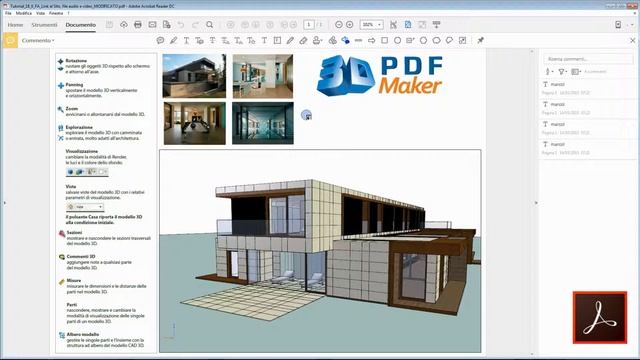Screen dimensions: 640x360
Task: Close the comment toolbar with X
Action: click(x=633, y=40)
